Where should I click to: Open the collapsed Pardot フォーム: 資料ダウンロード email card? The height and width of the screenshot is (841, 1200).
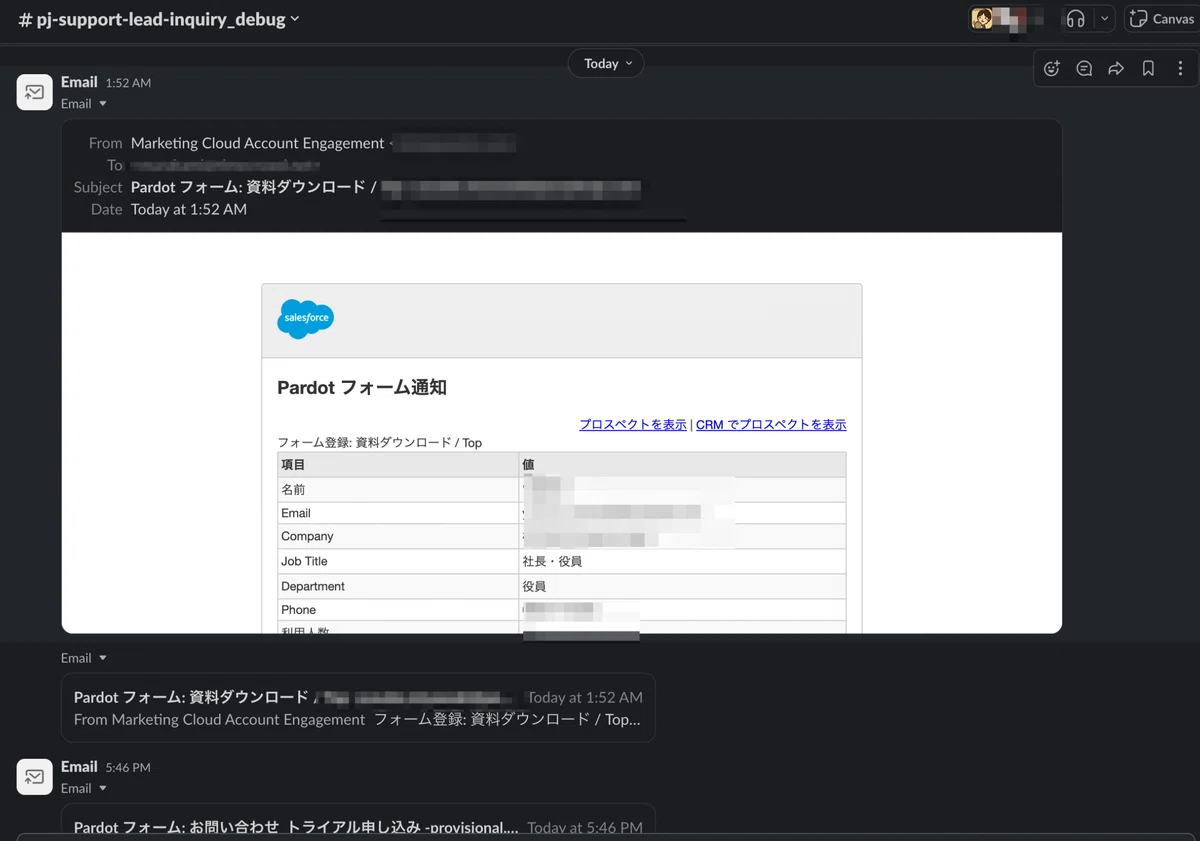tap(358, 707)
